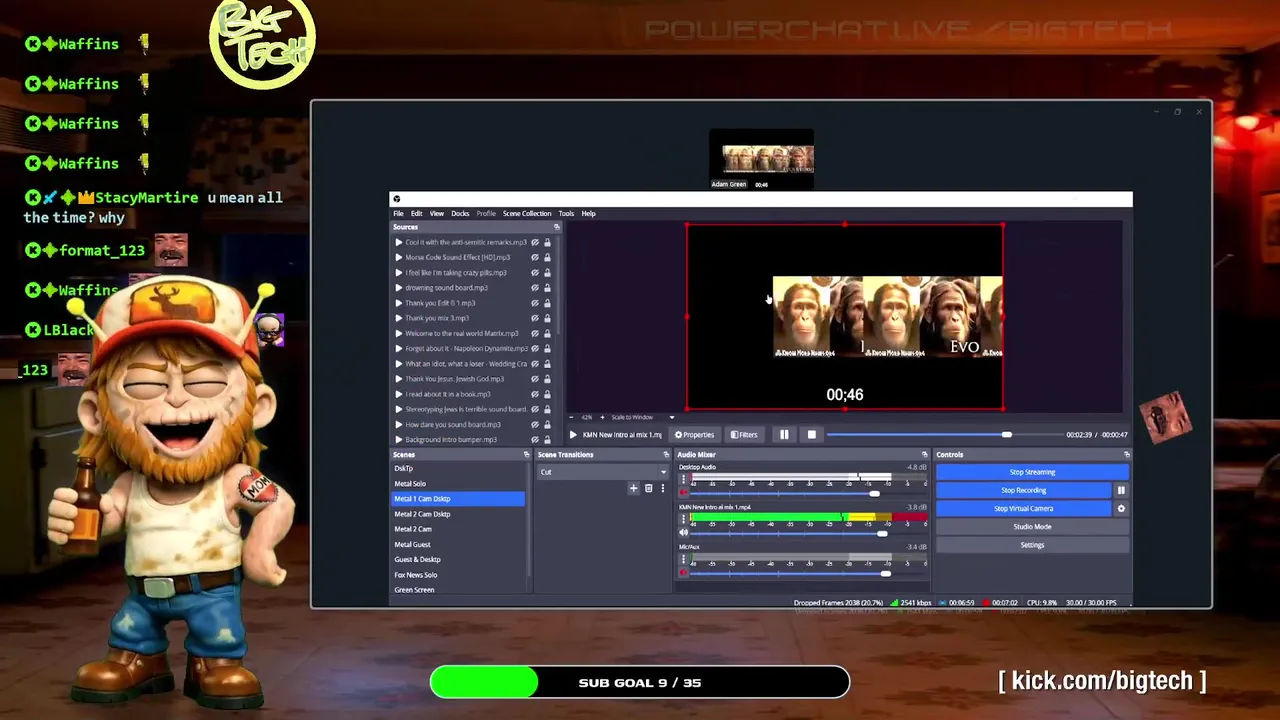
Task: Open the Cut transition dropdown
Action: coord(603,472)
